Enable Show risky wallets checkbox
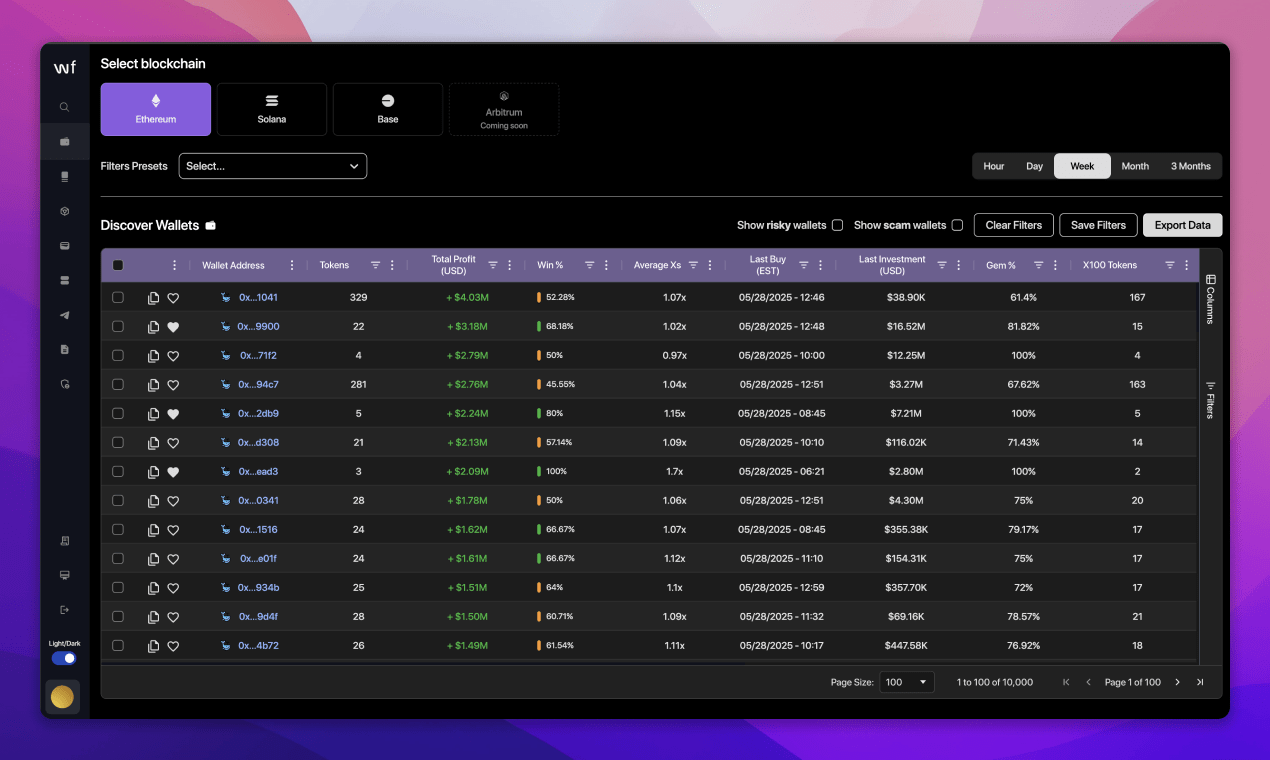 coord(838,225)
